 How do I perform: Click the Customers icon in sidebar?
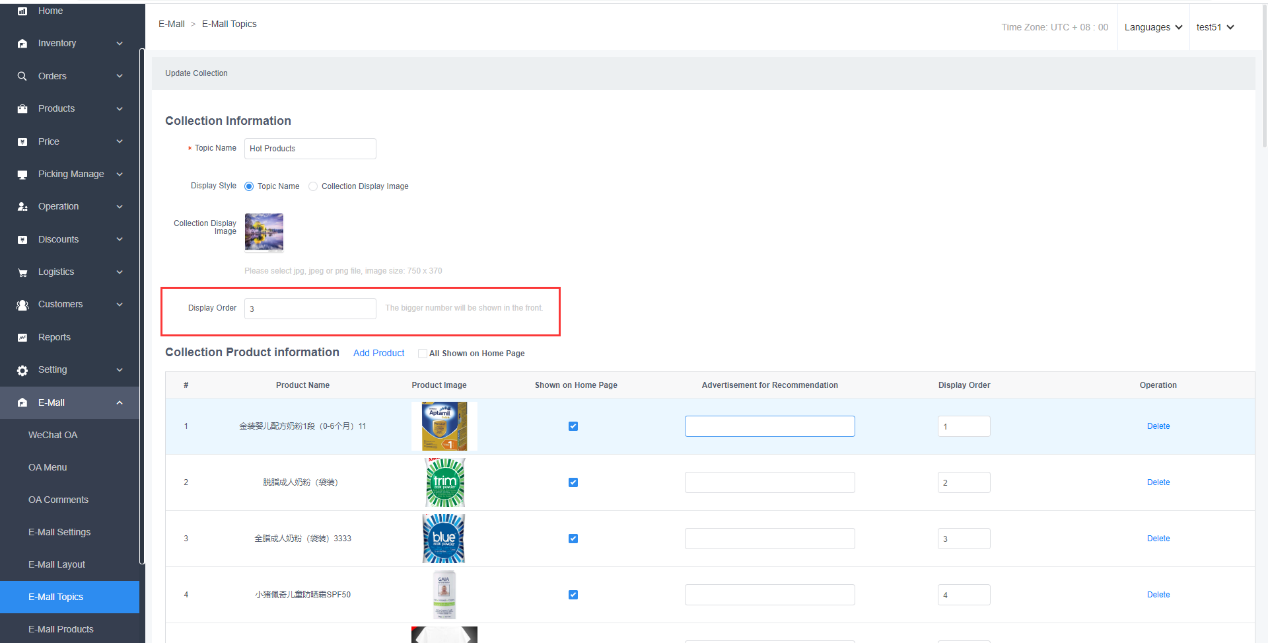[22, 305]
